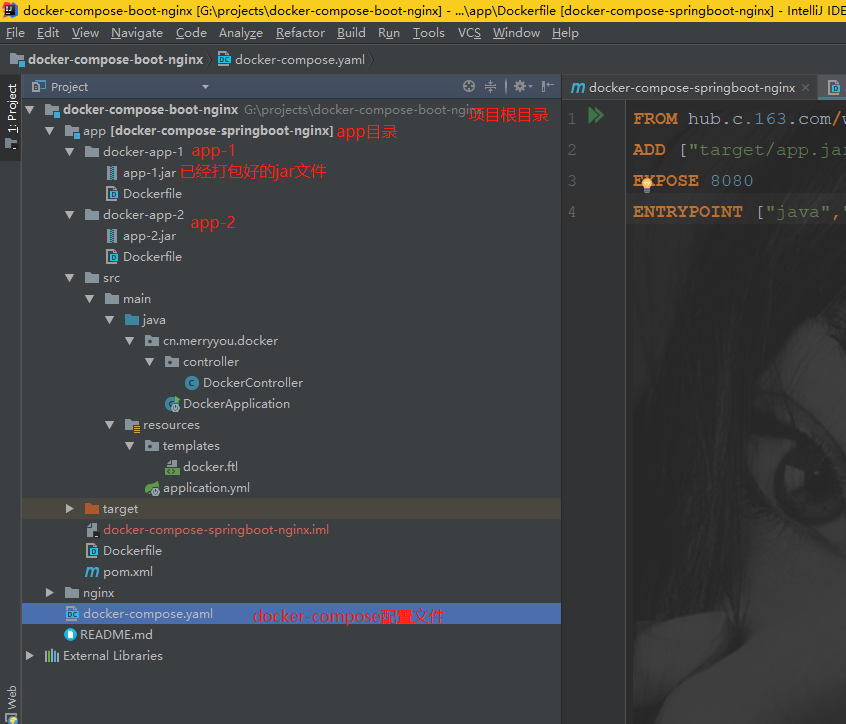Viewport: 846px width, 724px height.
Task: Click the docker-compose.yaml file icon in tree
Action: [x=72, y=614]
